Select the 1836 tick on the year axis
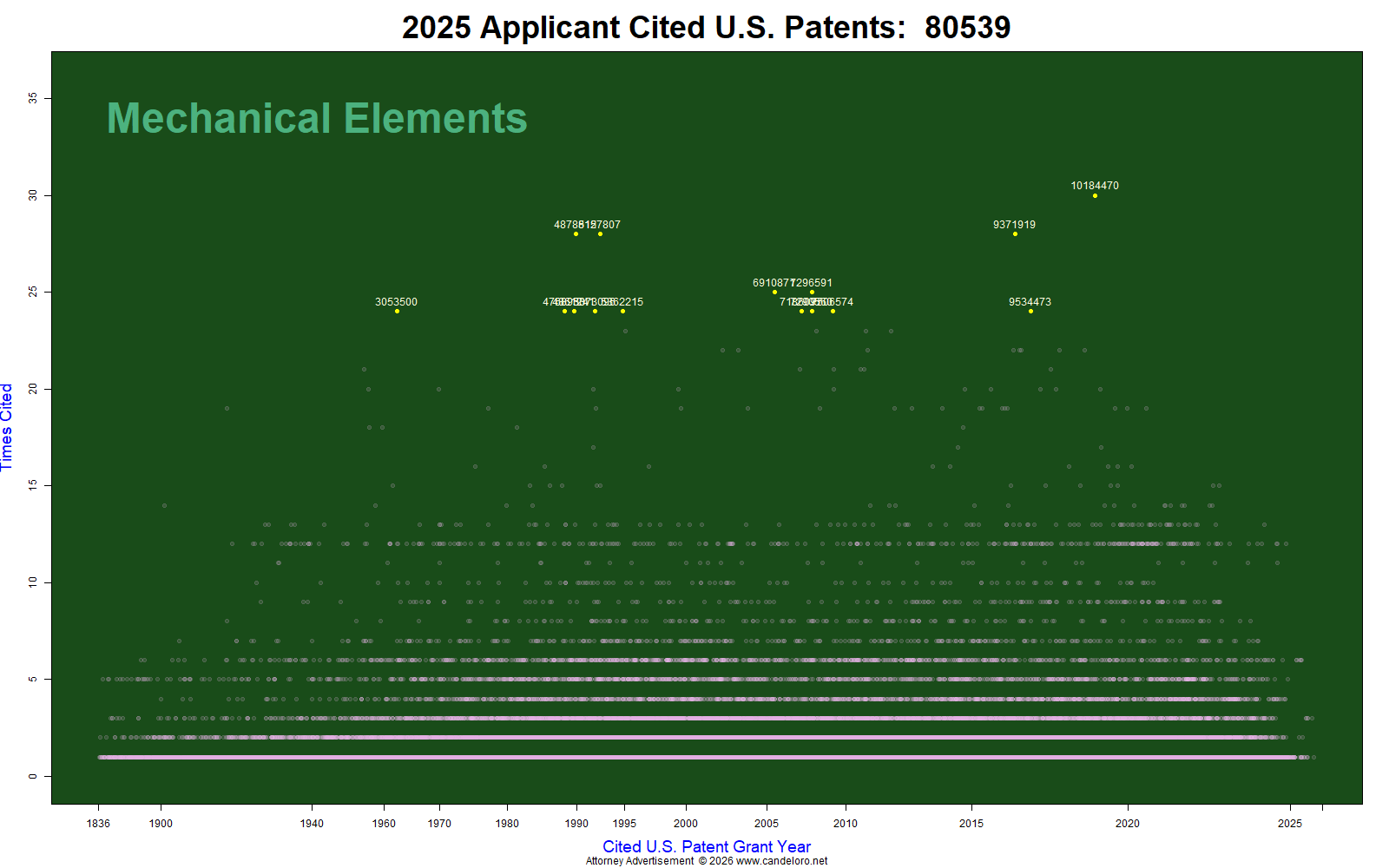 [98, 824]
